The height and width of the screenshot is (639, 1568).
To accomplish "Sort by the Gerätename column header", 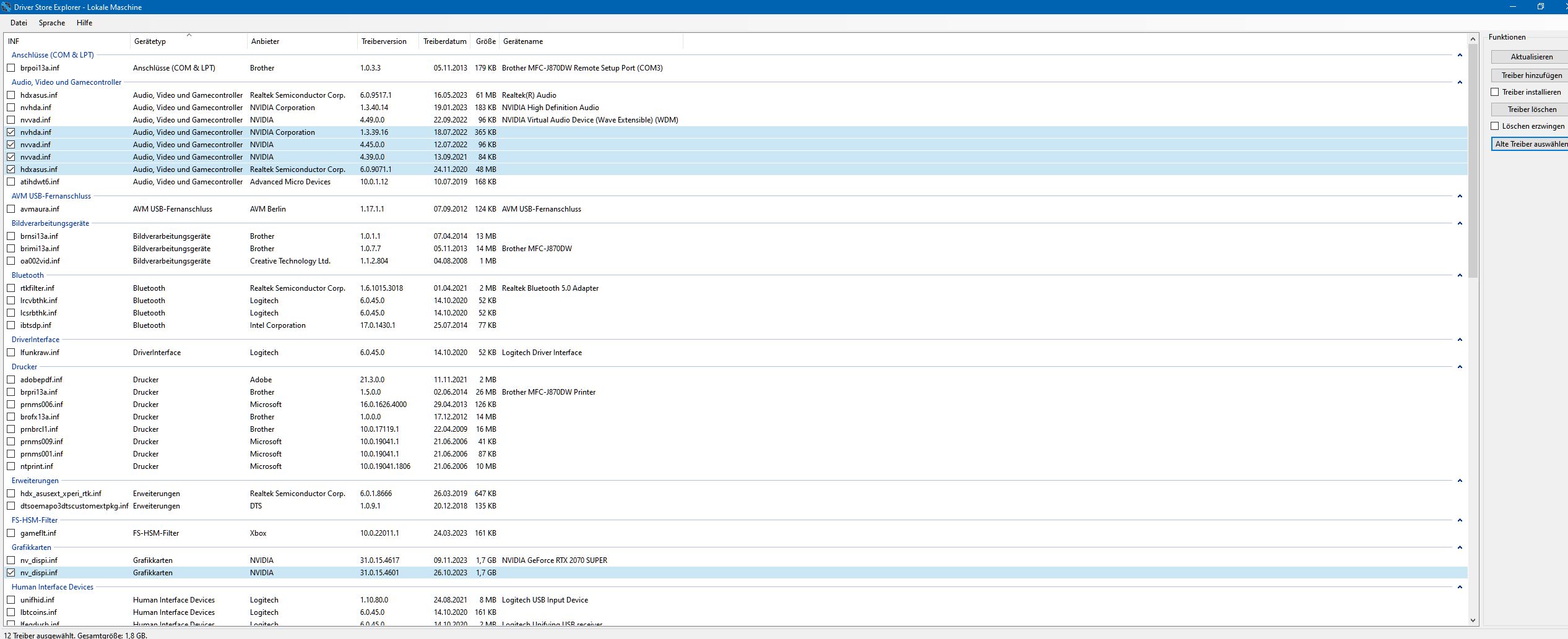I will [x=591, y=41].
